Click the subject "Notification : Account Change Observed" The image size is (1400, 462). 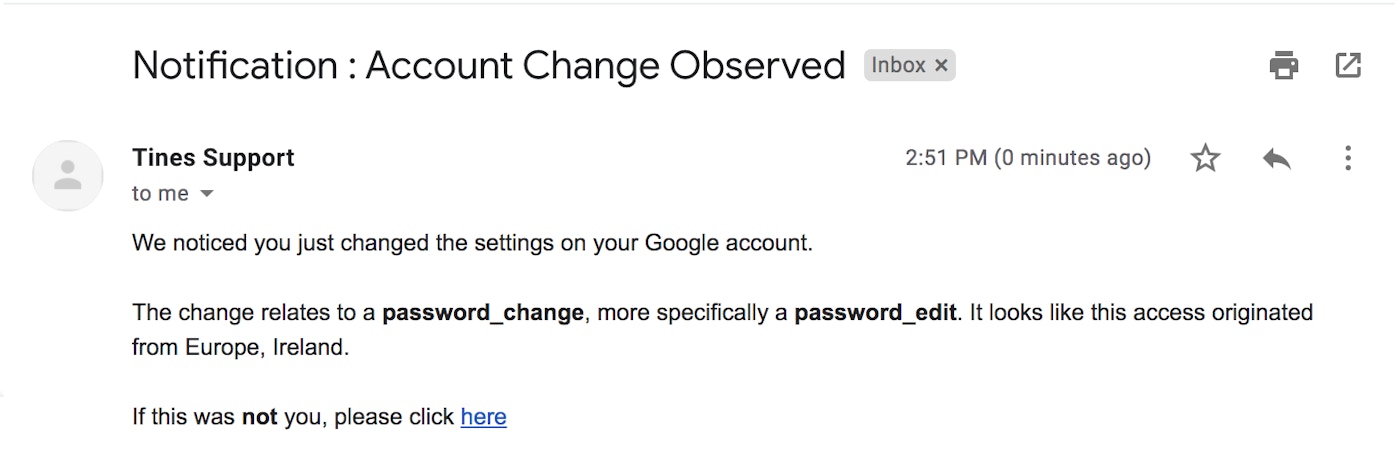[x=488, y=66]
